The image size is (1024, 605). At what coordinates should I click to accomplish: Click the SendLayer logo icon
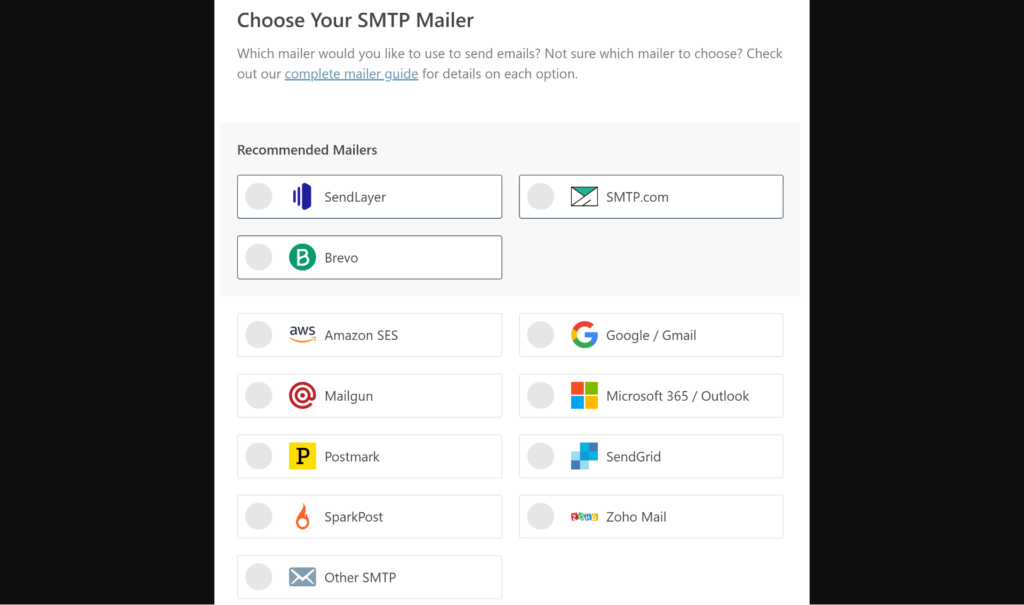coord(302,197)
